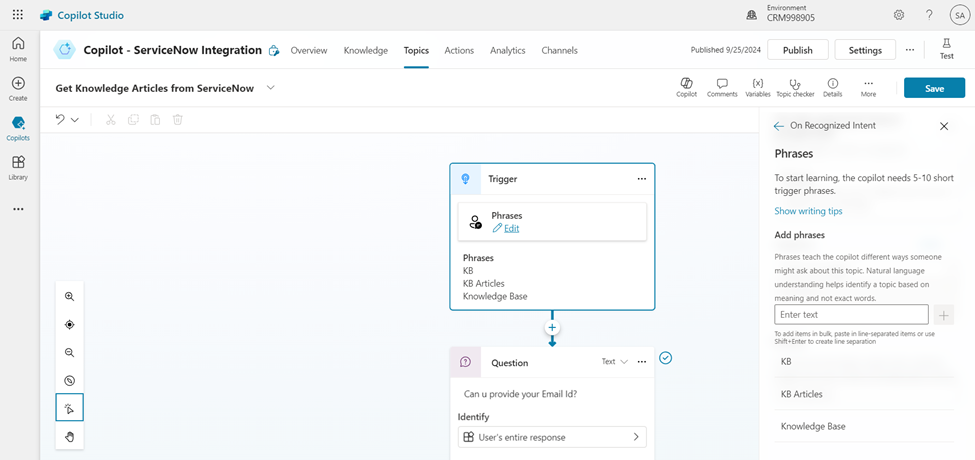Open the Copilot authoring assistant icon
Image resolution: width=975 pixels, height=460 pixels.
coord(686,87)
